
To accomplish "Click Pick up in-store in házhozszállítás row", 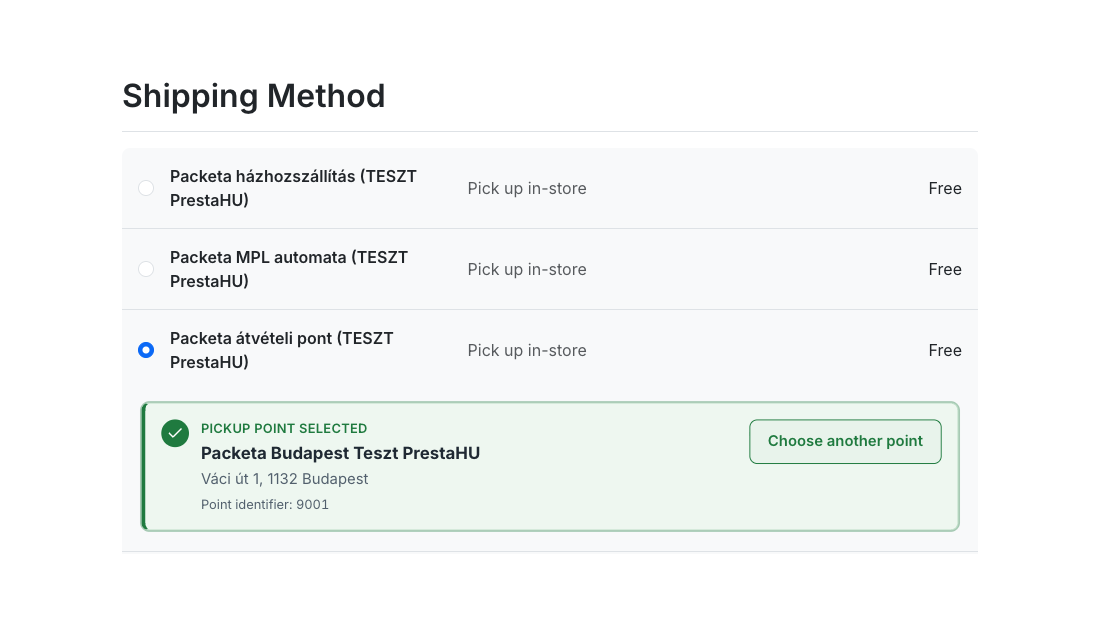I will (x=527, y=188).
